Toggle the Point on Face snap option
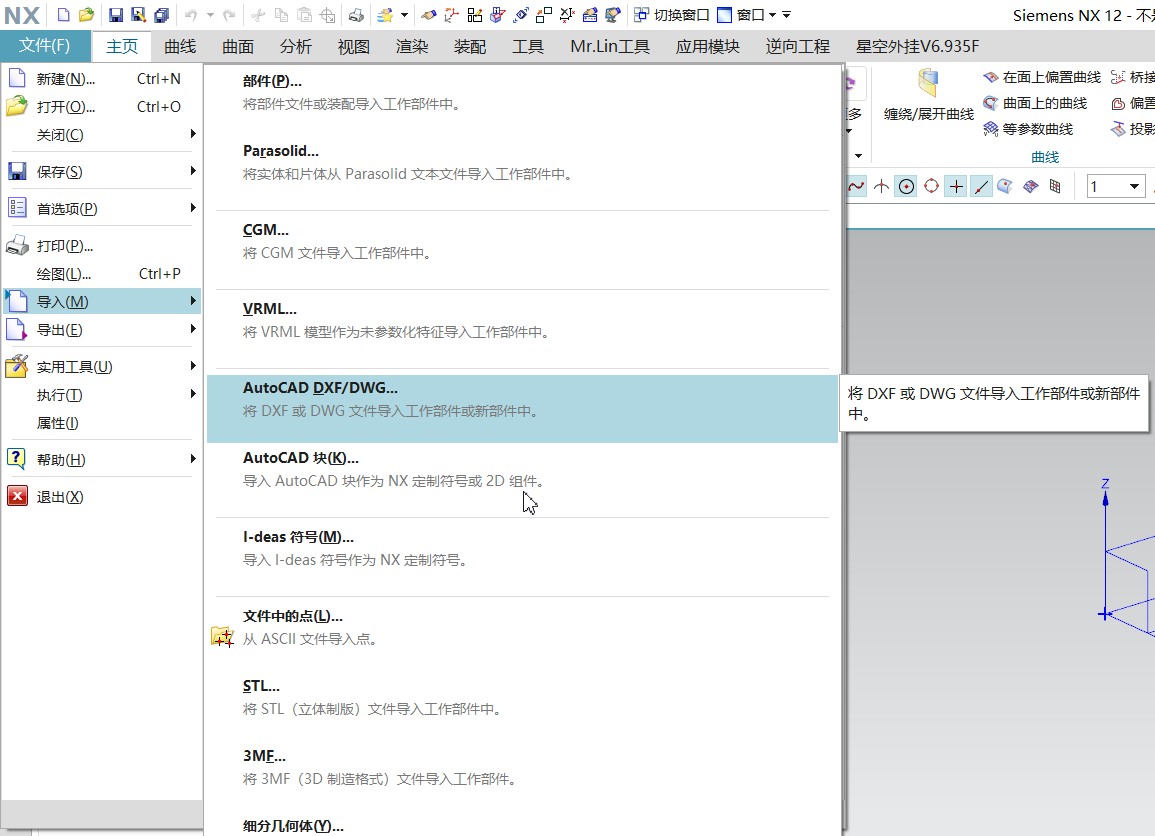 [1005, 186]
